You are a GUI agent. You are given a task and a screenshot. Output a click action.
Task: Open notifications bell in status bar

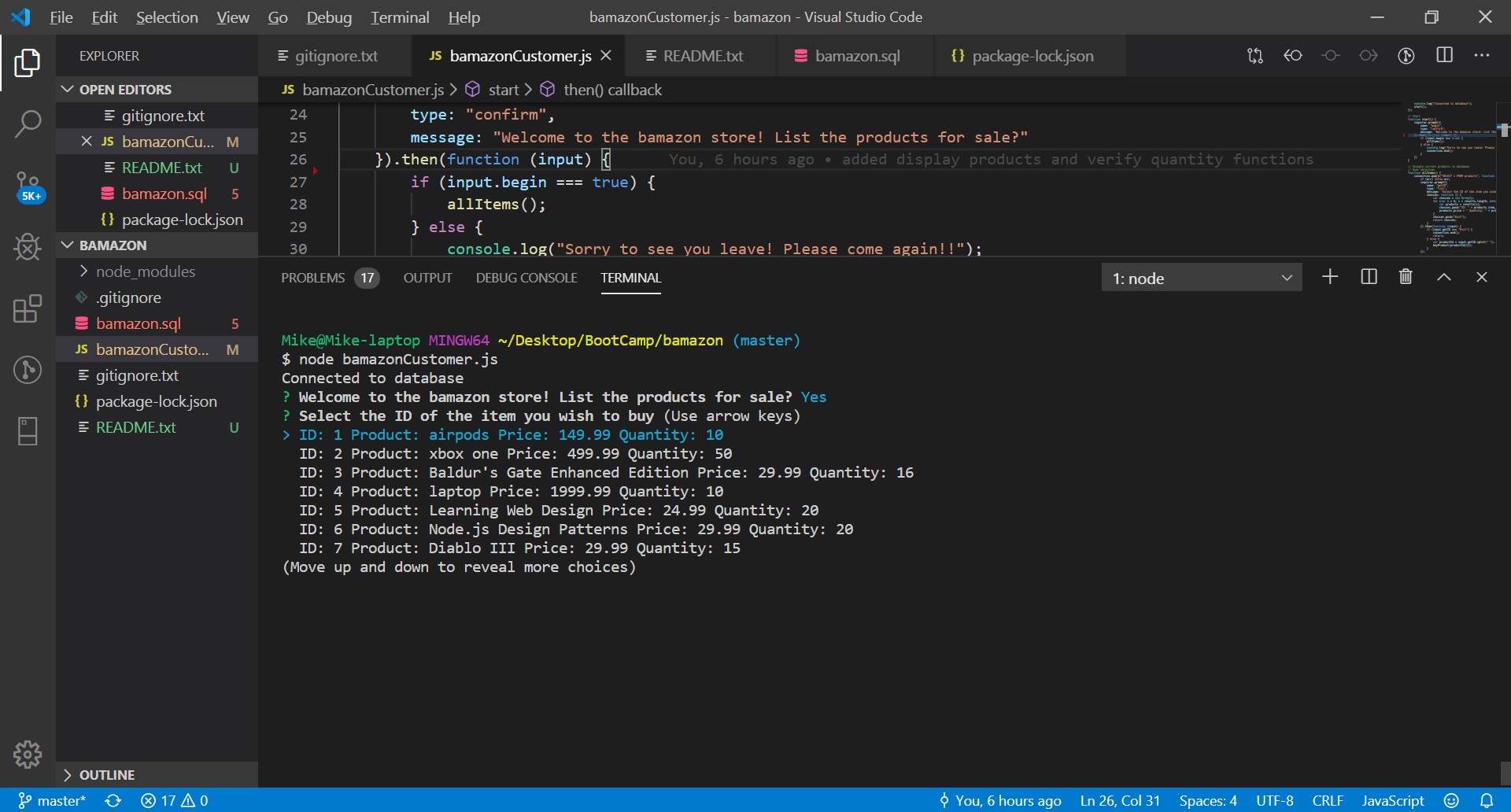point(1487,800)
